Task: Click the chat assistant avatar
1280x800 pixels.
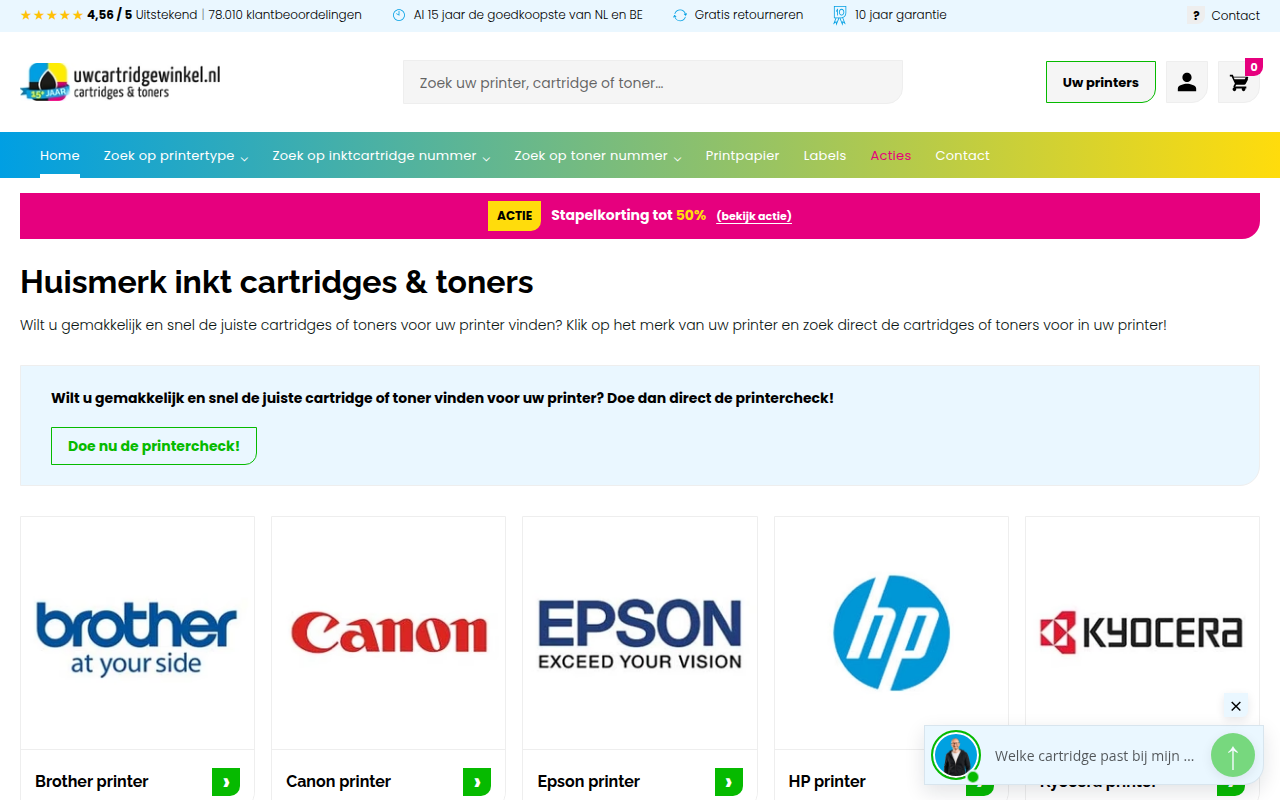Action: tap(956, 755)
